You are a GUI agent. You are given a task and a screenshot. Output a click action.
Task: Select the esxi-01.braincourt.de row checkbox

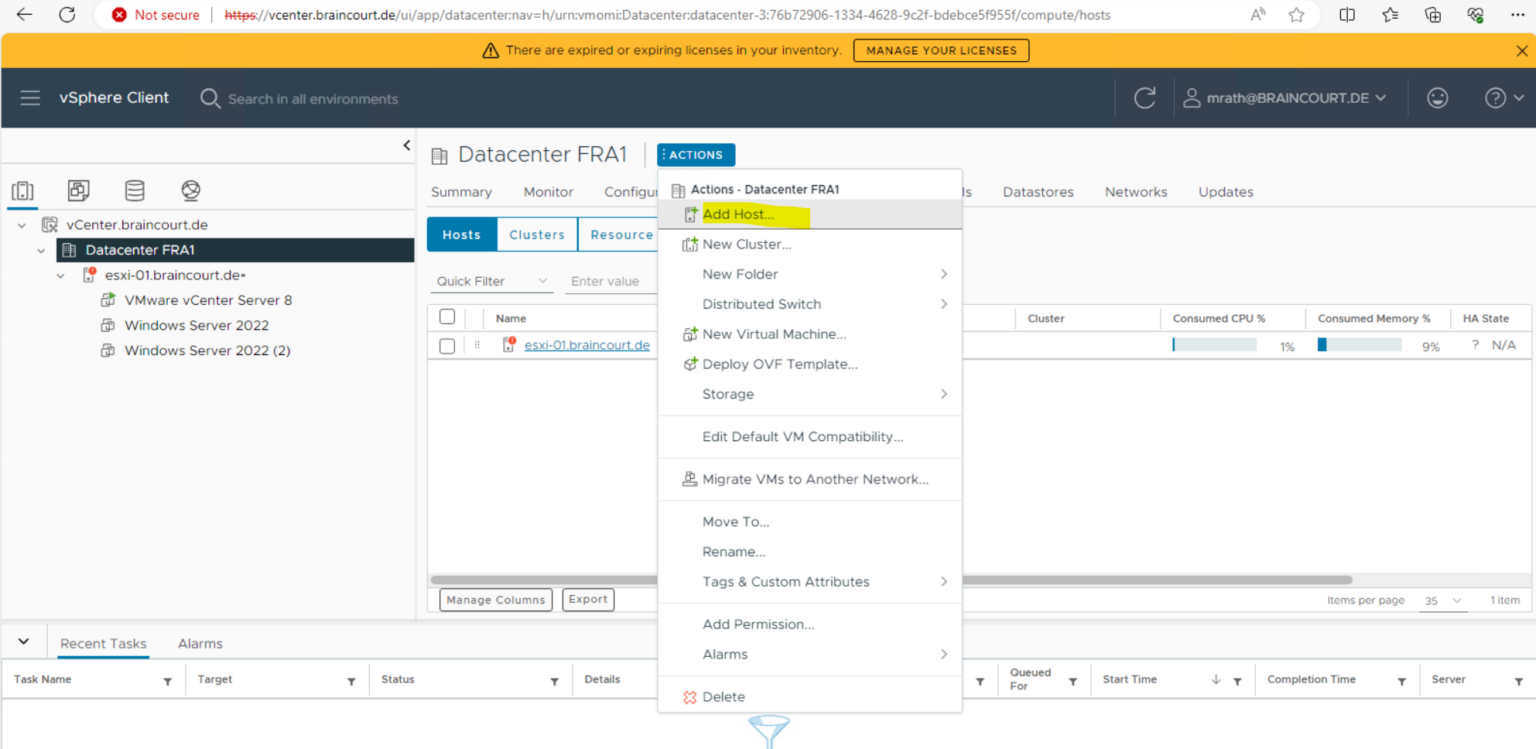coord(447,346)
